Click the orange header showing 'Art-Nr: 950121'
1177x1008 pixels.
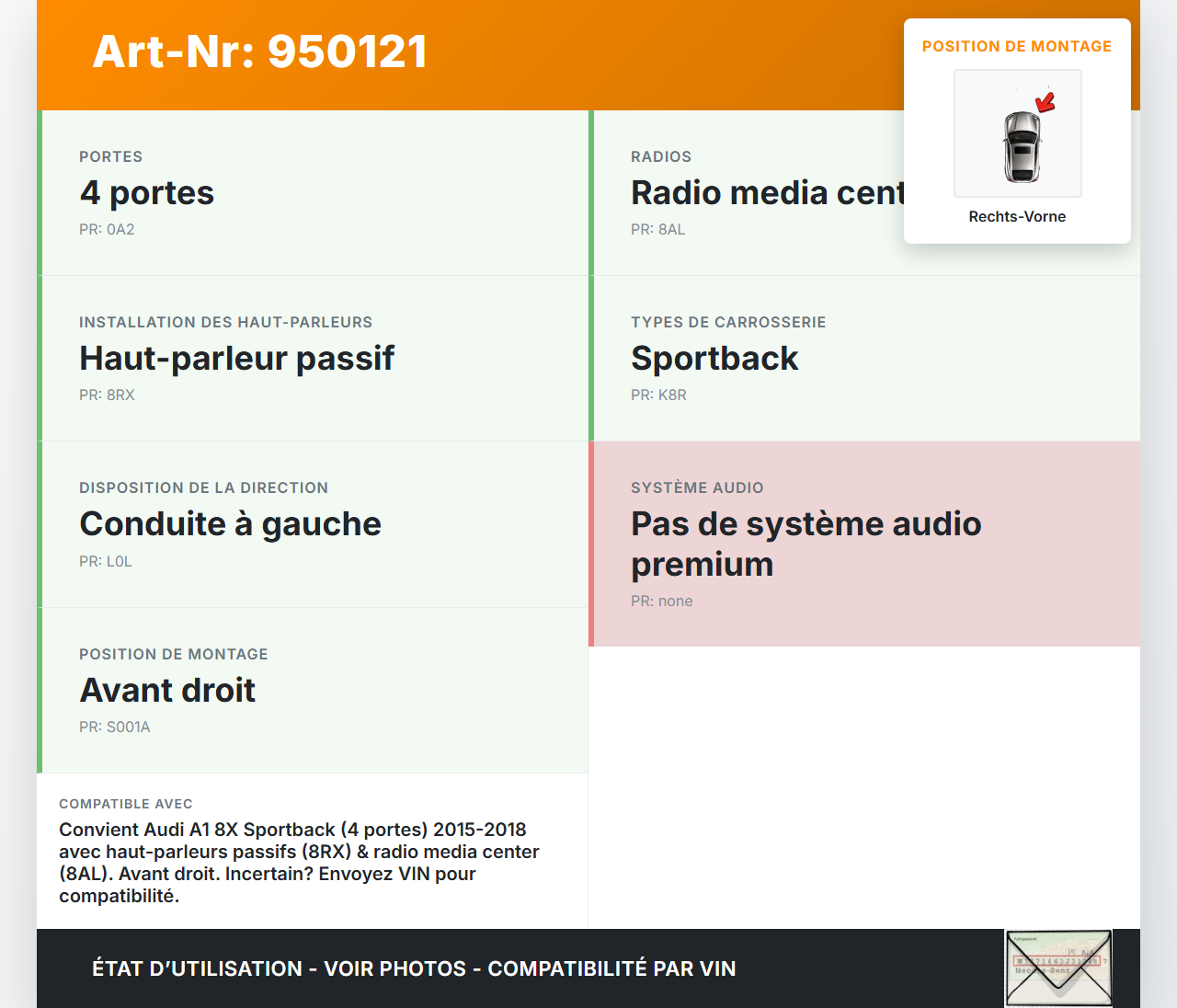pos(260,52)
